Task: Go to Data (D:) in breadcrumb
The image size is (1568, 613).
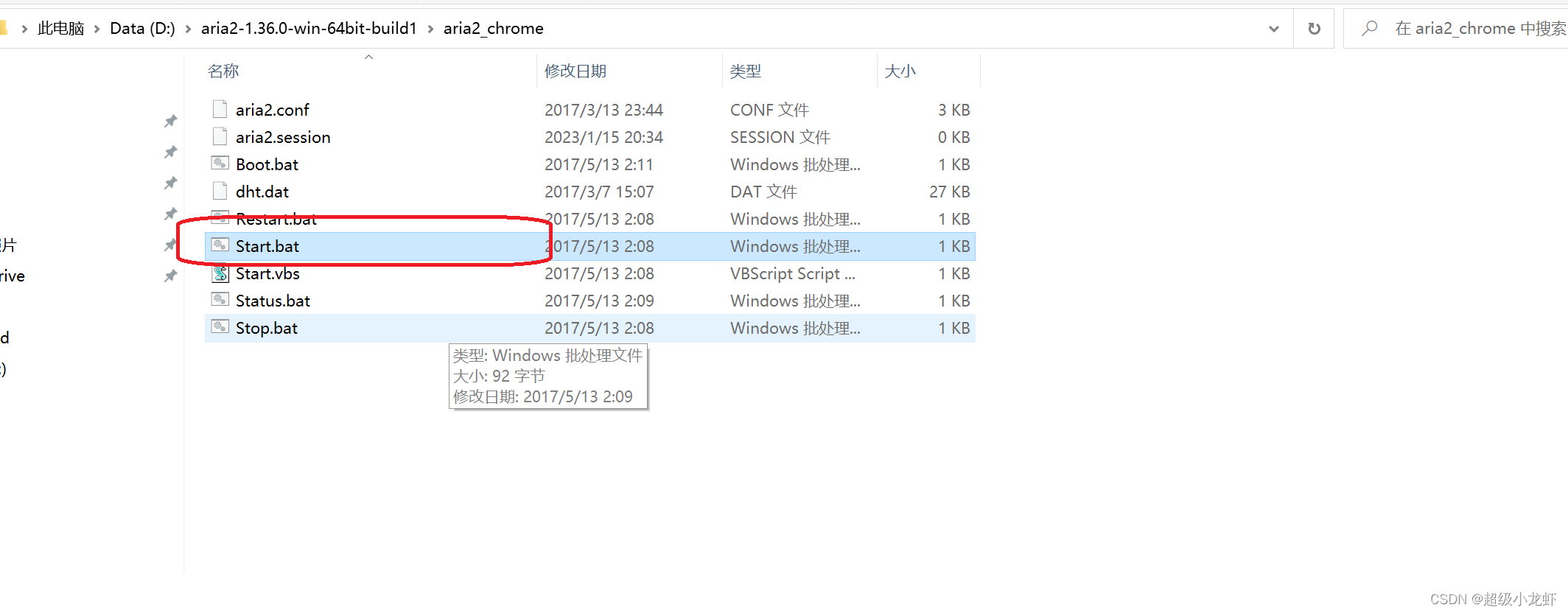Action: (x=142, y=28)
